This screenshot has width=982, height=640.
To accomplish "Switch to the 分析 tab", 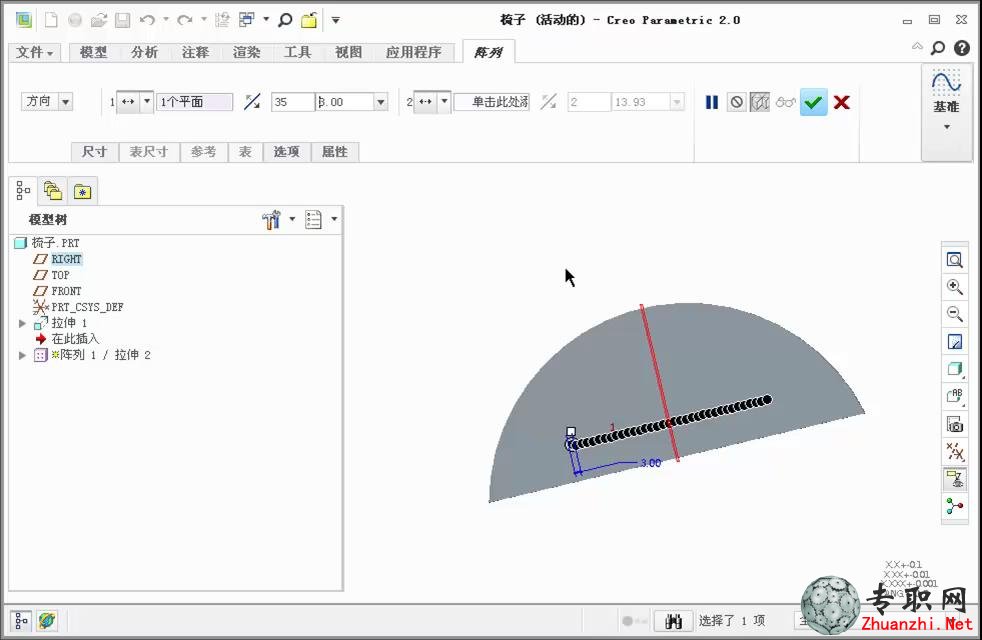I will coord(145,52).
